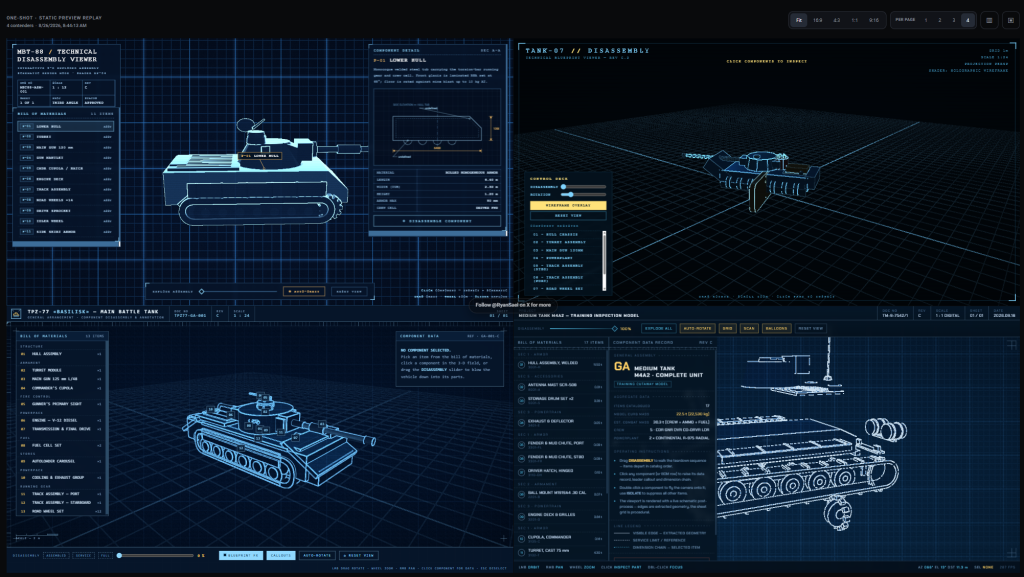
Task: Select Engine – V-12 Diesel in TPZ-77 list
Action: (61, 420)
